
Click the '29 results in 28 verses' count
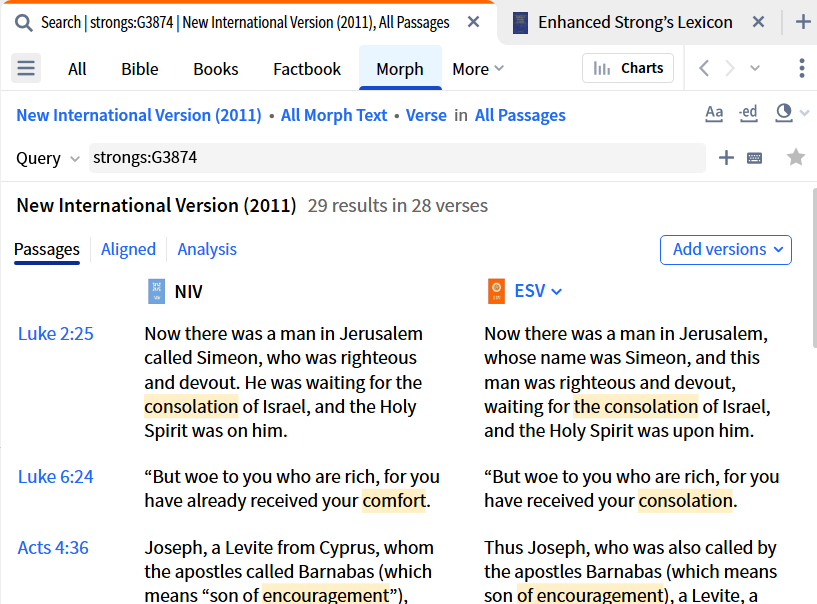click(x=398, y=206)
